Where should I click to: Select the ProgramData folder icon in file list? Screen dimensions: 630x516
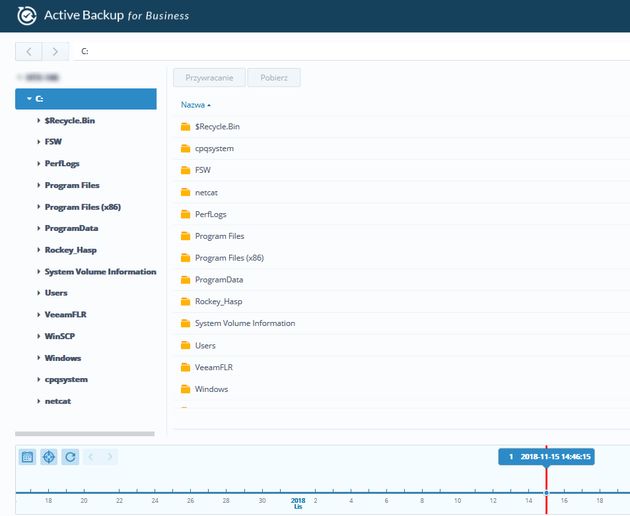[x=185, y=280]
